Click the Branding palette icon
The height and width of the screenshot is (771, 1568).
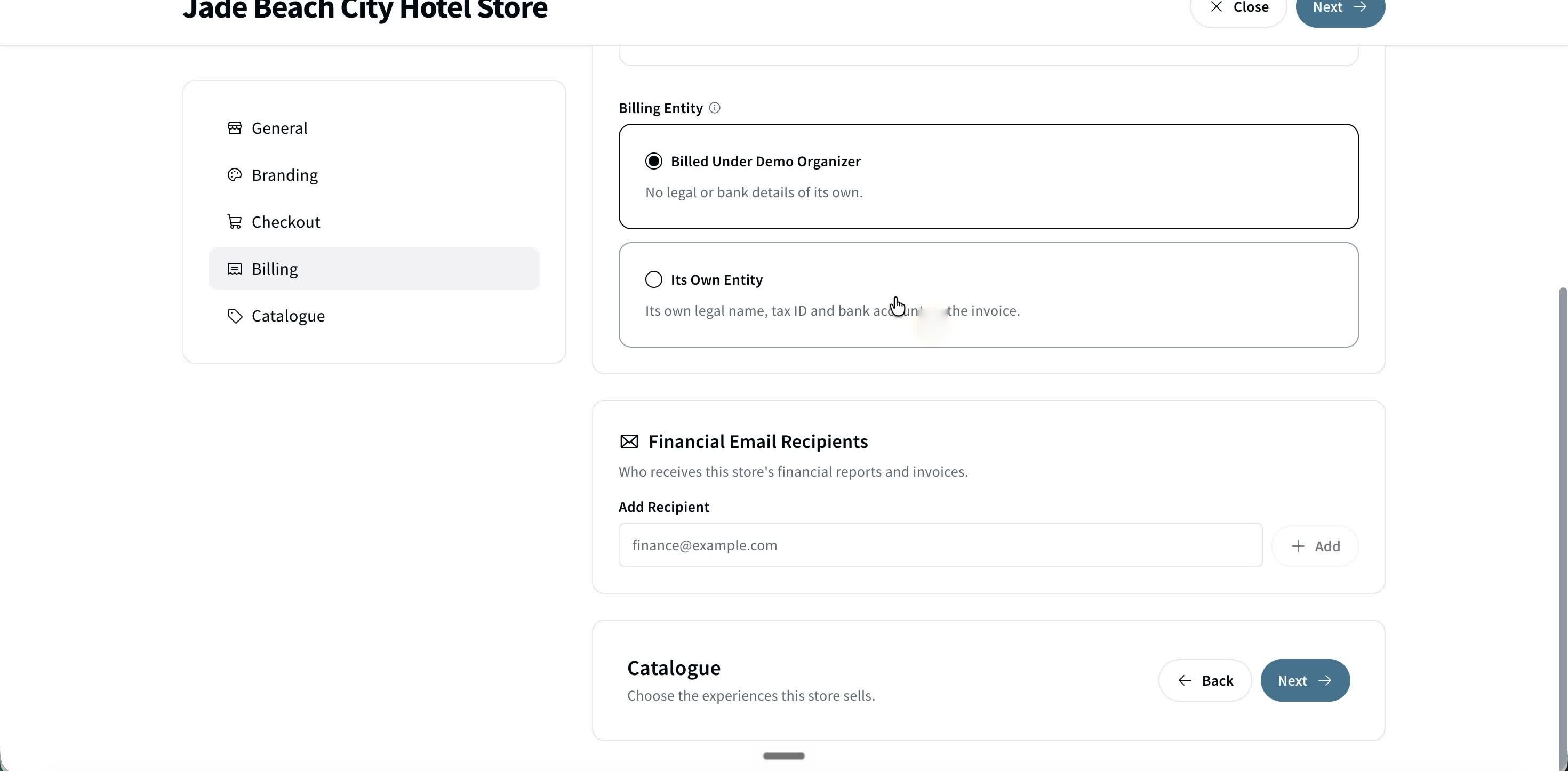click(x=234, y=175)
